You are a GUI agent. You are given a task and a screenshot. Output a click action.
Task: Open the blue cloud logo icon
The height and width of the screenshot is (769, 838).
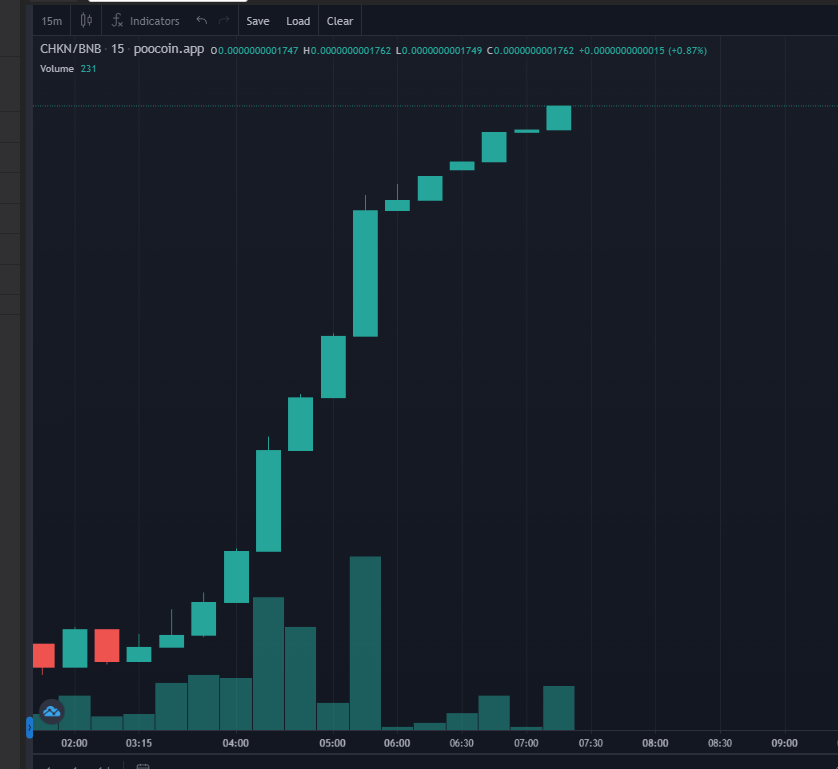[x=52, y=711]
